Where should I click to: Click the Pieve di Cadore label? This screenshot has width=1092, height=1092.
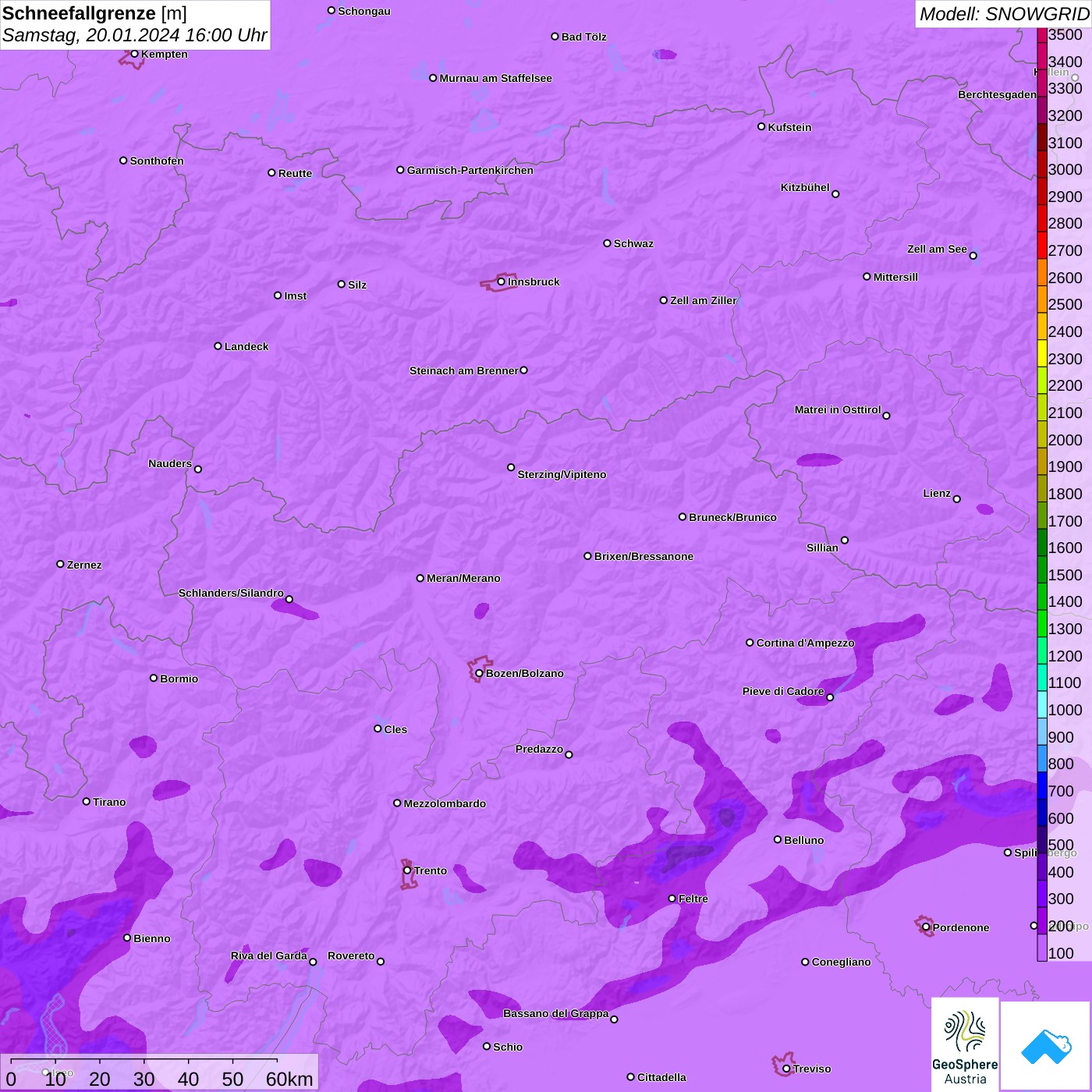pos(783,691)
